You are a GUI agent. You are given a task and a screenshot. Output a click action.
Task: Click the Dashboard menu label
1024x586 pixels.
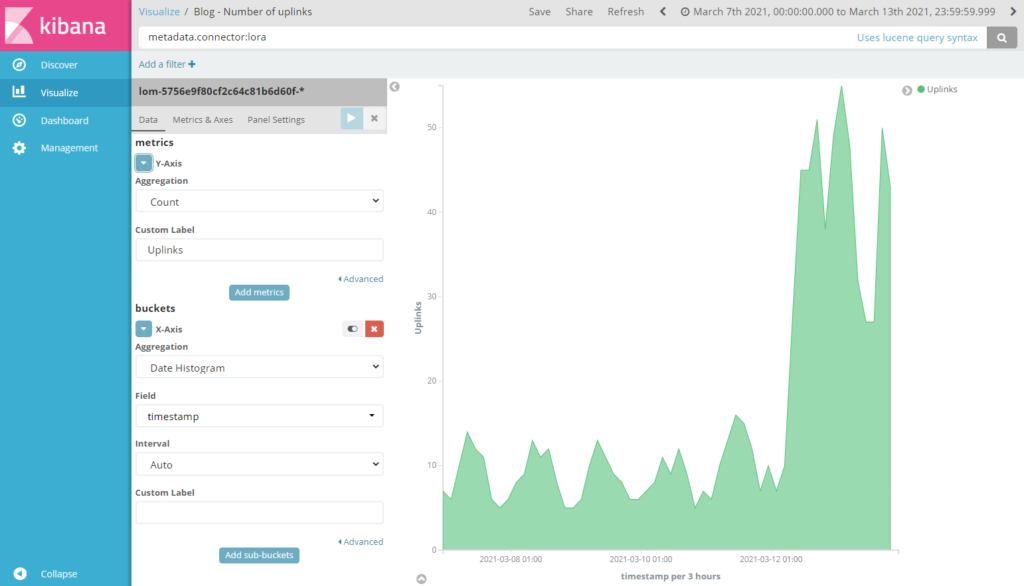click(64, 120)
